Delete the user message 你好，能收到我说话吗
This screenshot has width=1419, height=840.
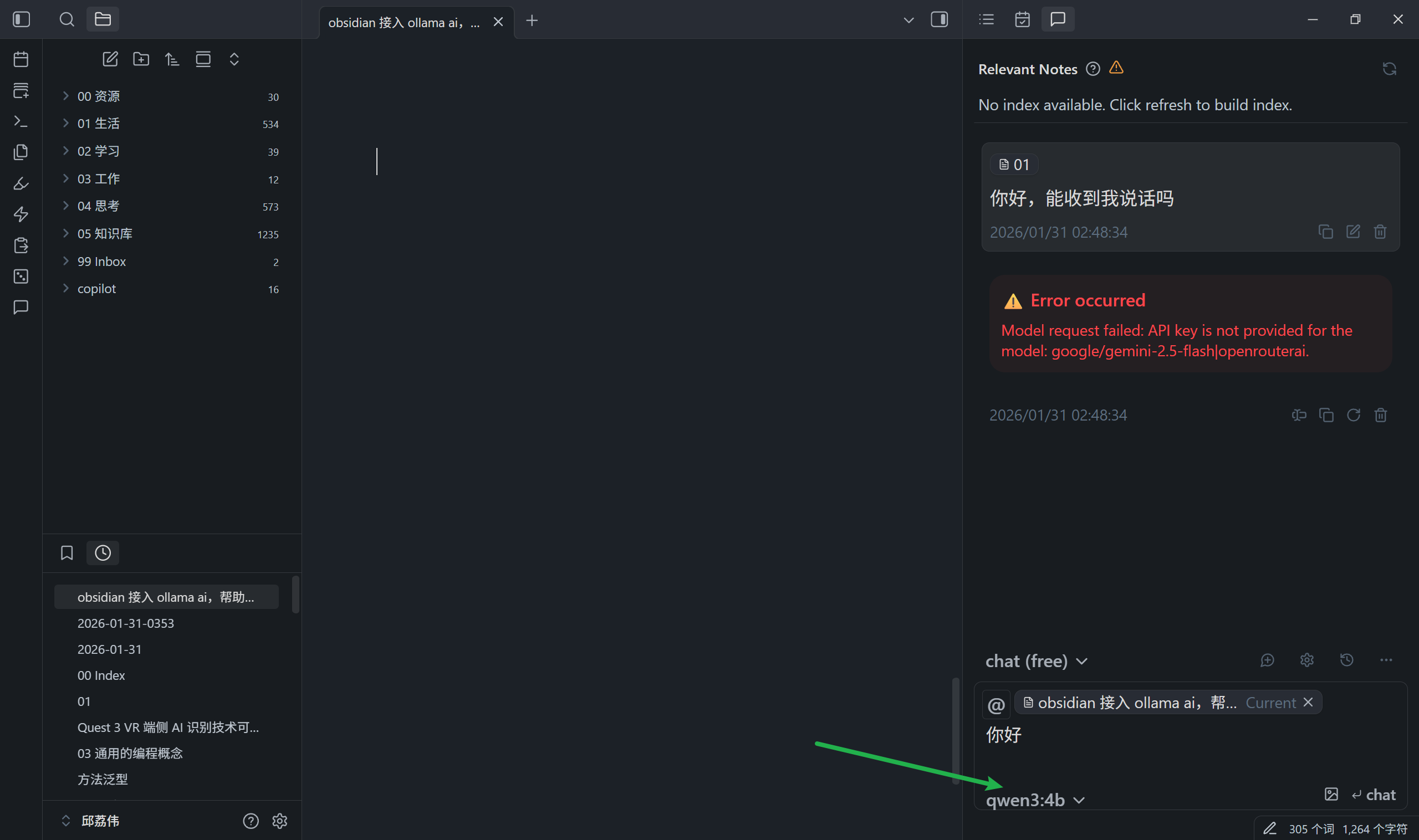pyautogui.click(x=1380, y=232)
